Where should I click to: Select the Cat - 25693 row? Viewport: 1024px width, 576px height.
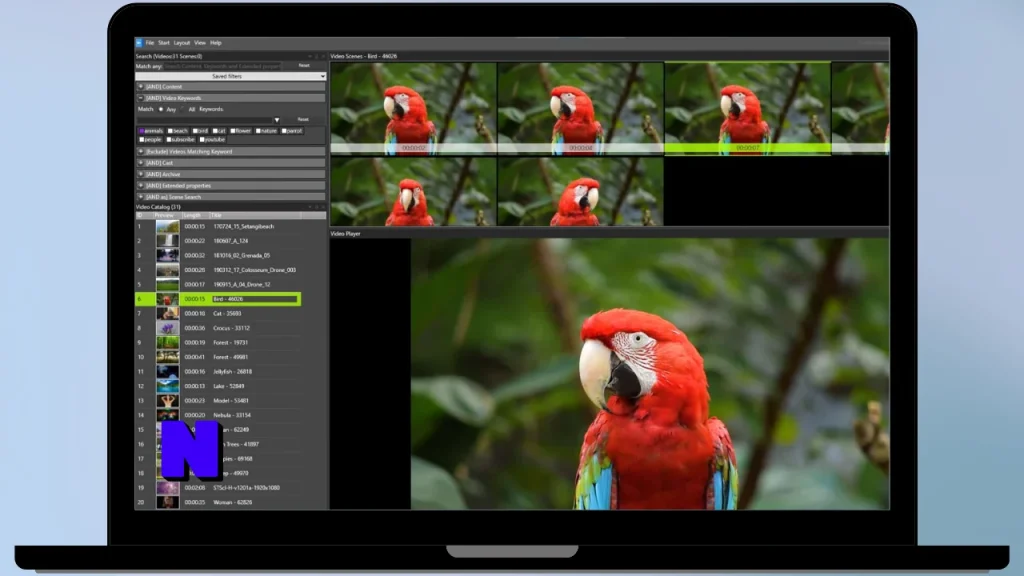pyautogui.click(x=218, y=313)
